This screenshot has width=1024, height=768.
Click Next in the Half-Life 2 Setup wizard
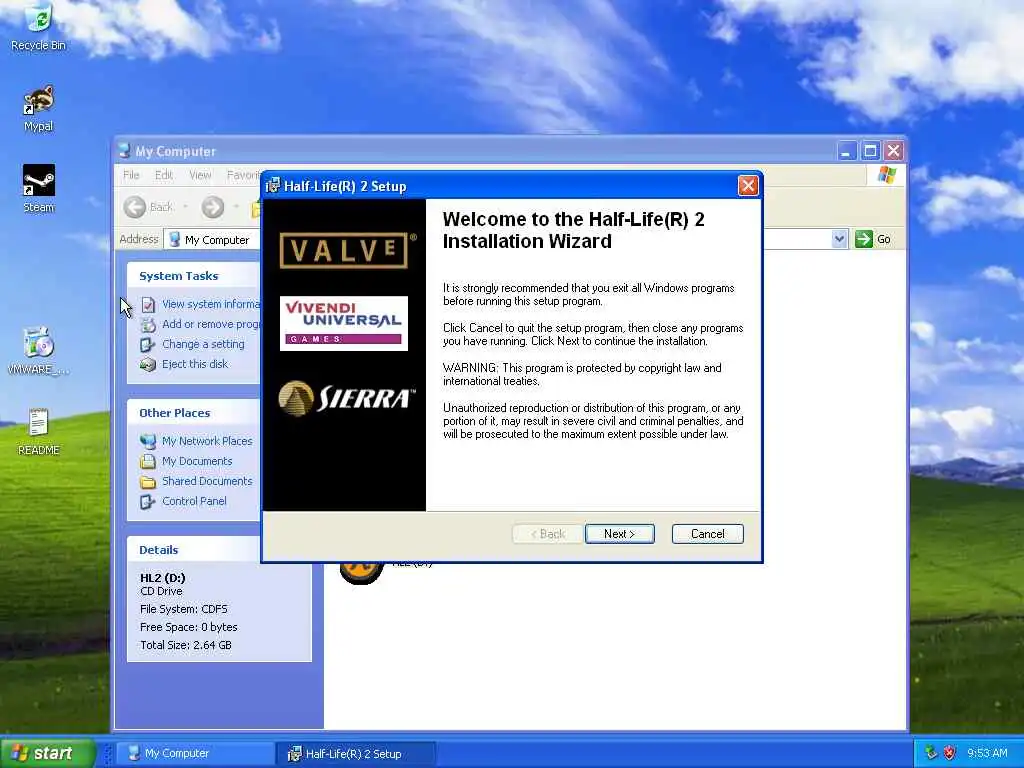click(x=619, y=534)
